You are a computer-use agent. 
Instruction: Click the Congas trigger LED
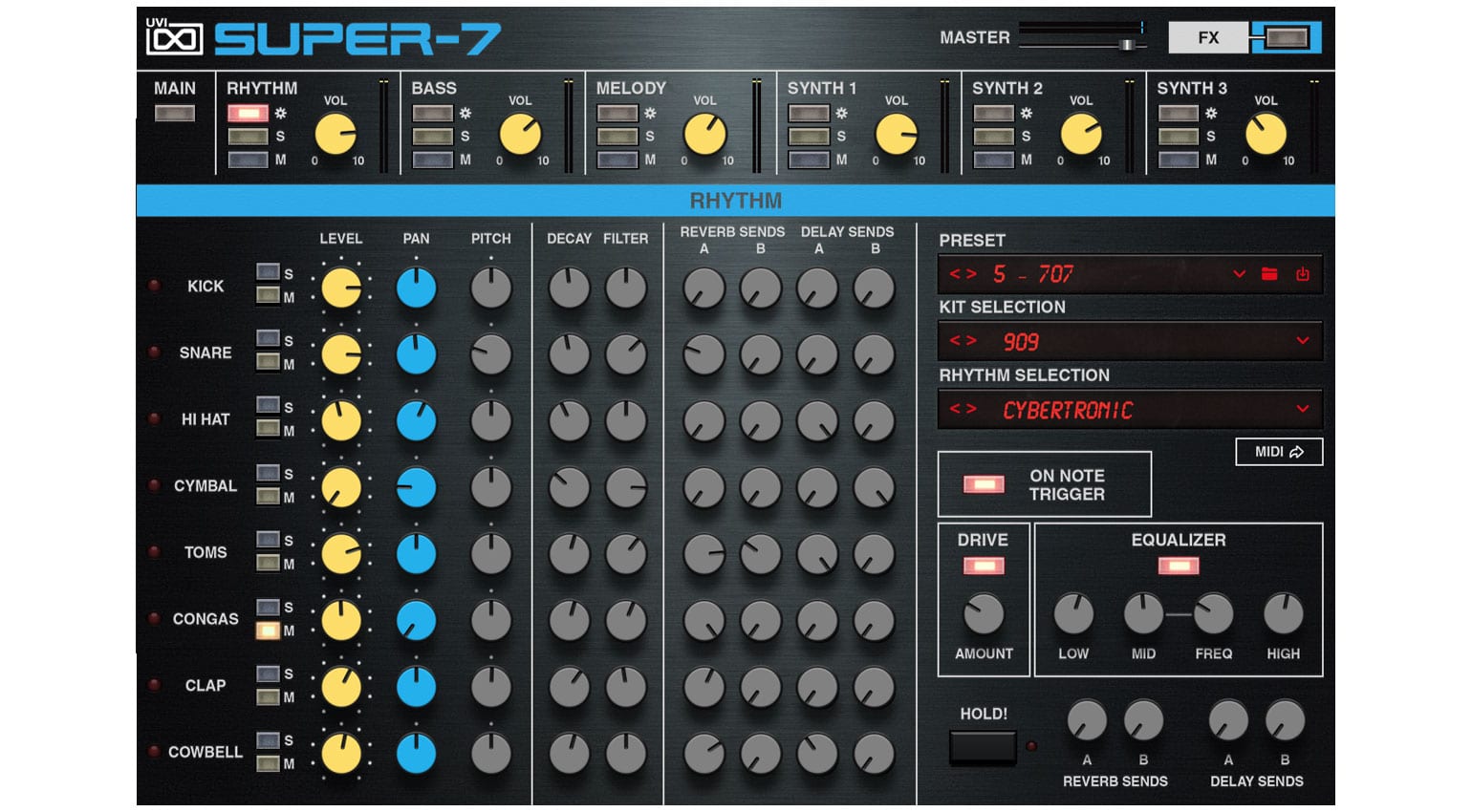tap(153, 618)
